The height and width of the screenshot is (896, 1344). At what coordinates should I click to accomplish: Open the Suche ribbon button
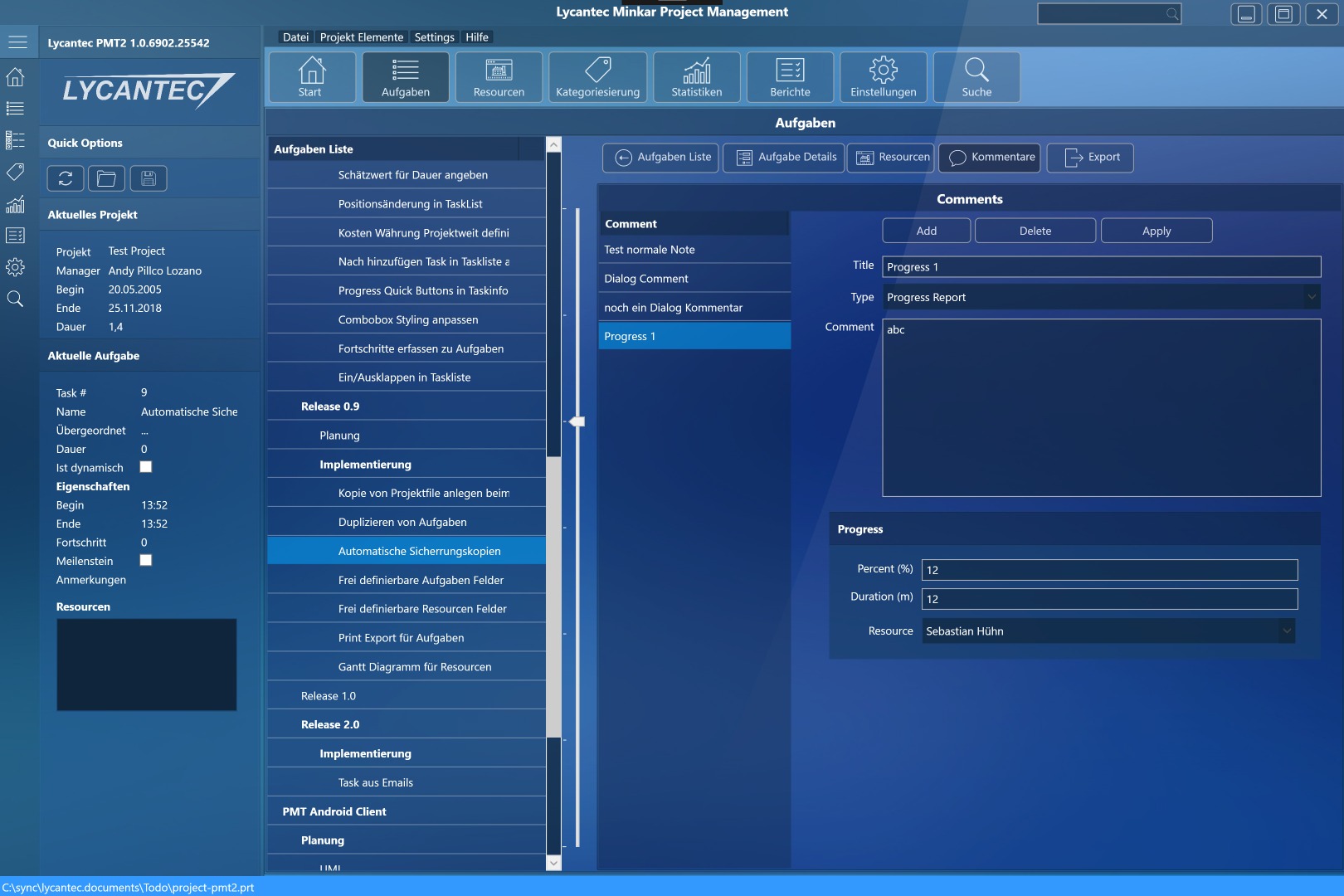click(x=976, y=77)
